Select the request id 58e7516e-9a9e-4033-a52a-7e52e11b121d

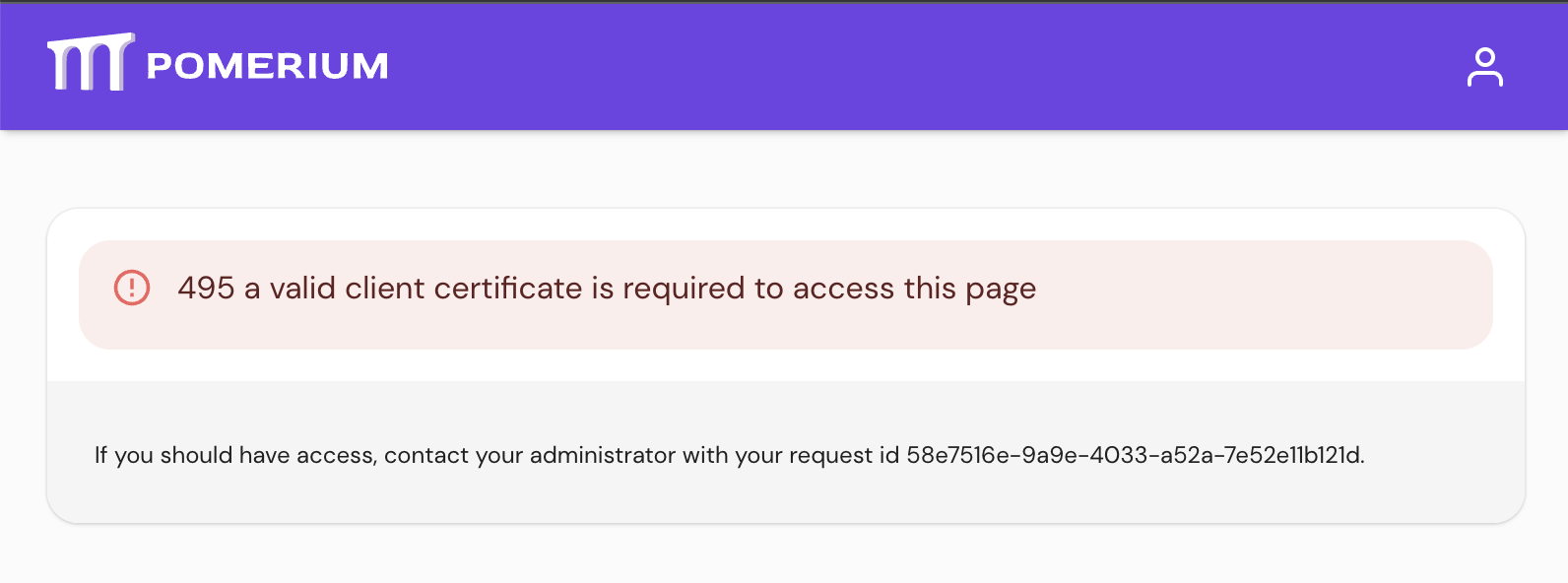pyautogui.click(x=1133, y=455)
